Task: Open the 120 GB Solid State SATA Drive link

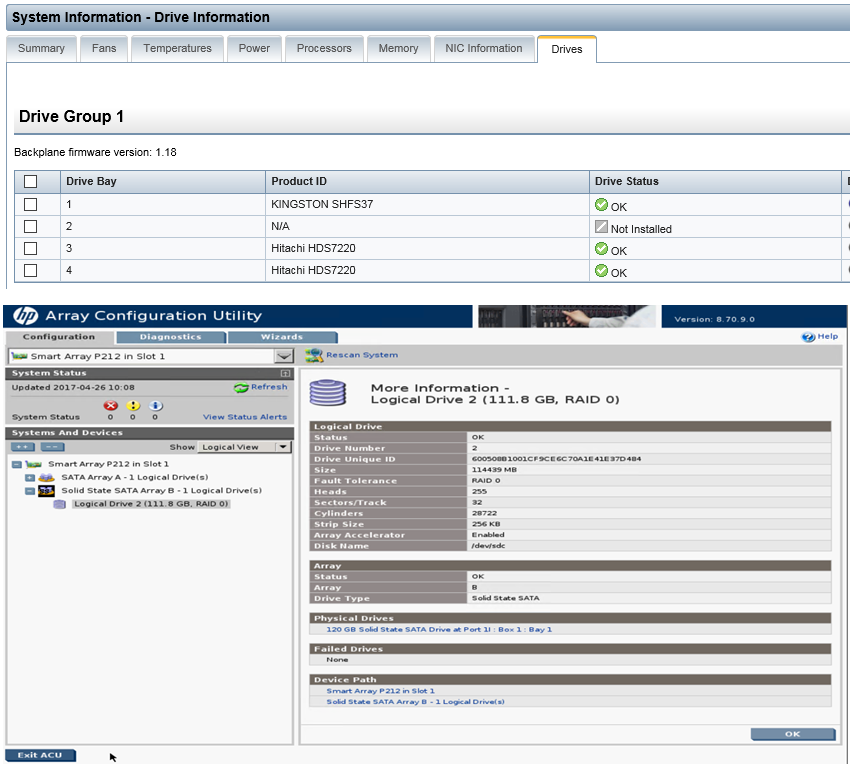Action: [x=439, y=630]
